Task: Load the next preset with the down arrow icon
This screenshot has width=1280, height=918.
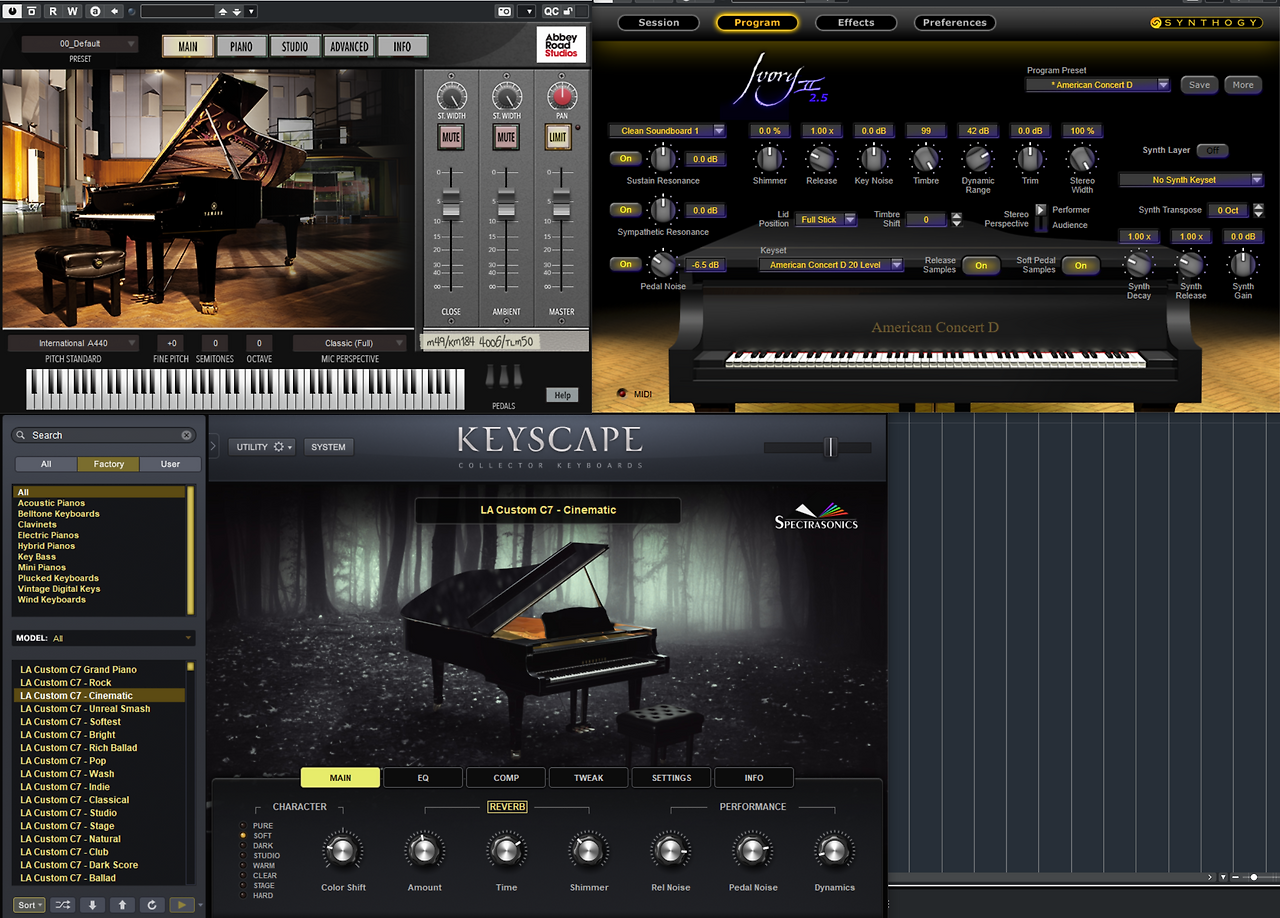Action: [236, 11]
